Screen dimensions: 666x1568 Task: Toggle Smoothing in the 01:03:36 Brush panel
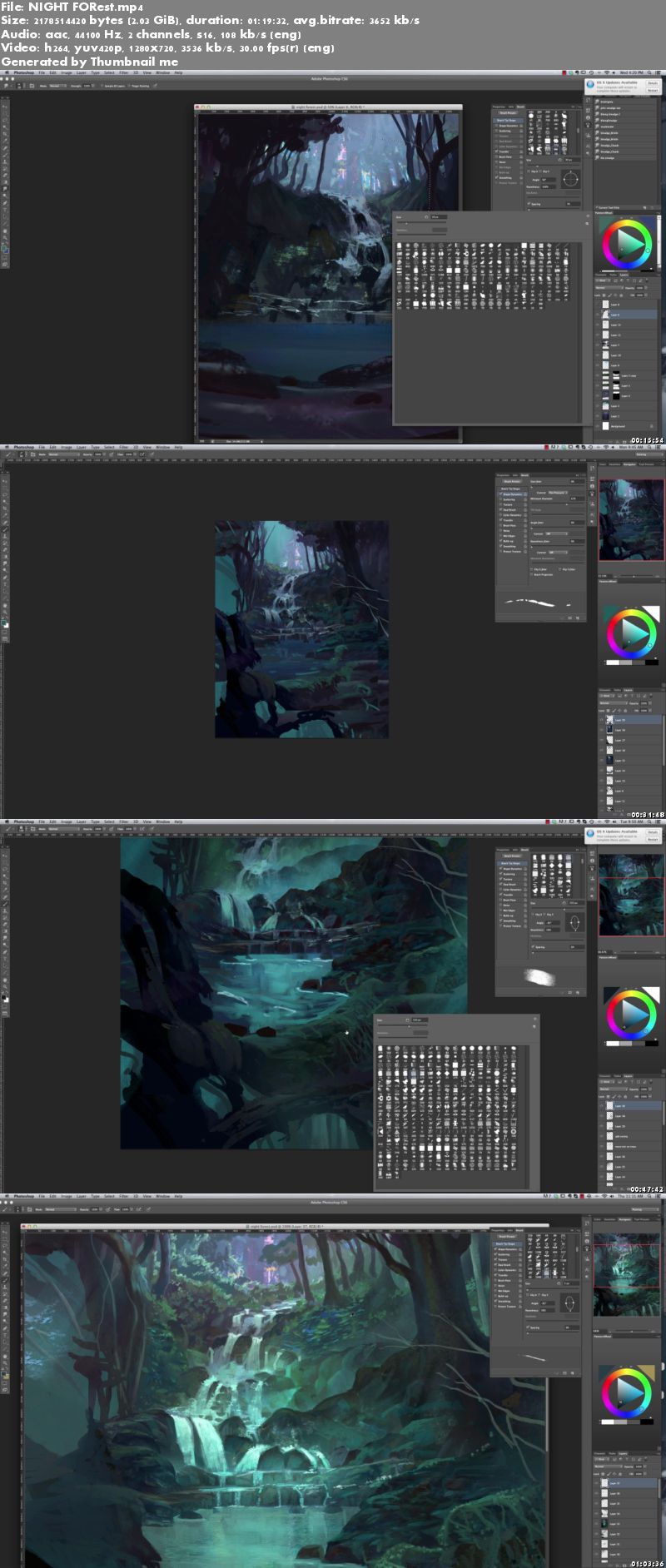coord(496,1301)
